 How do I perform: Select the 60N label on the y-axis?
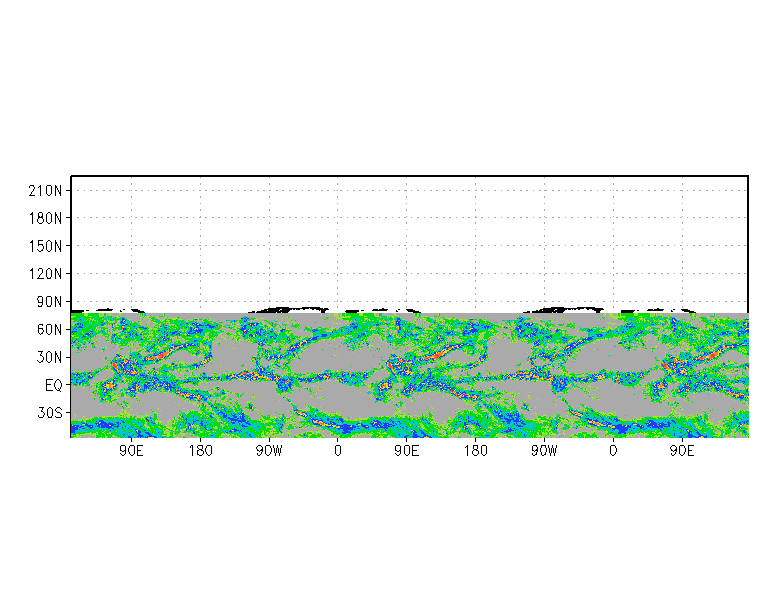coord(48,329)
